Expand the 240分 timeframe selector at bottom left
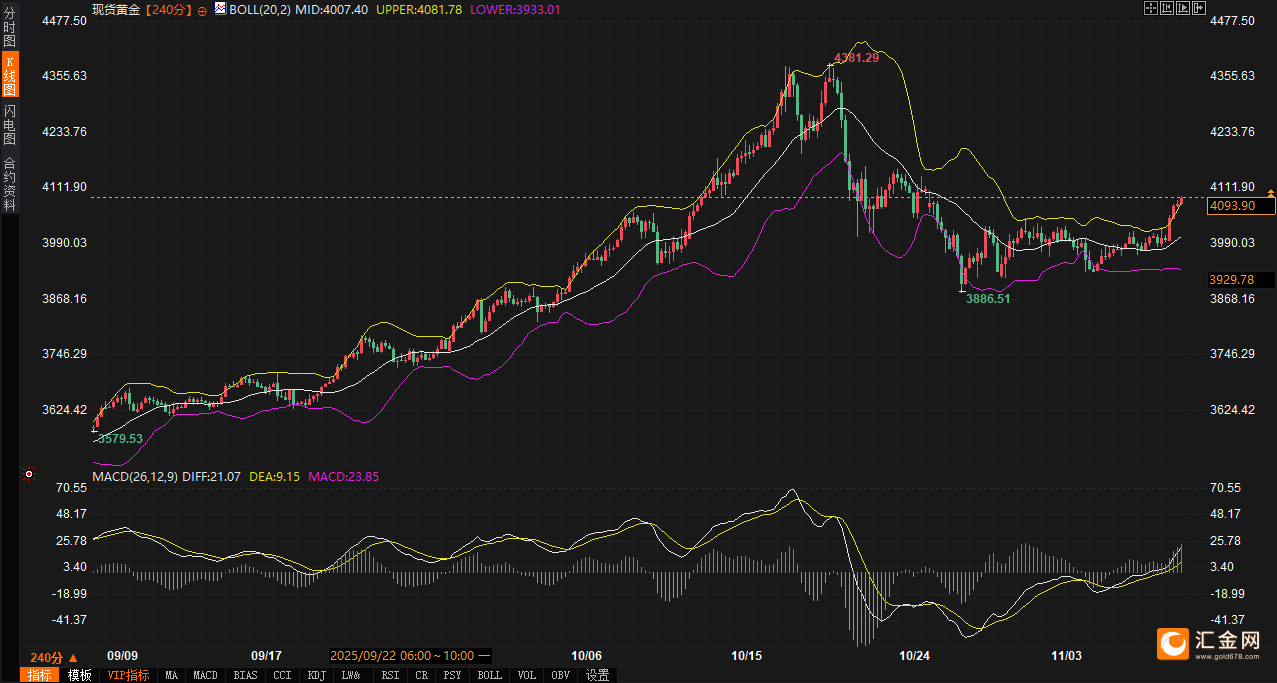 (x=53, y=657)
